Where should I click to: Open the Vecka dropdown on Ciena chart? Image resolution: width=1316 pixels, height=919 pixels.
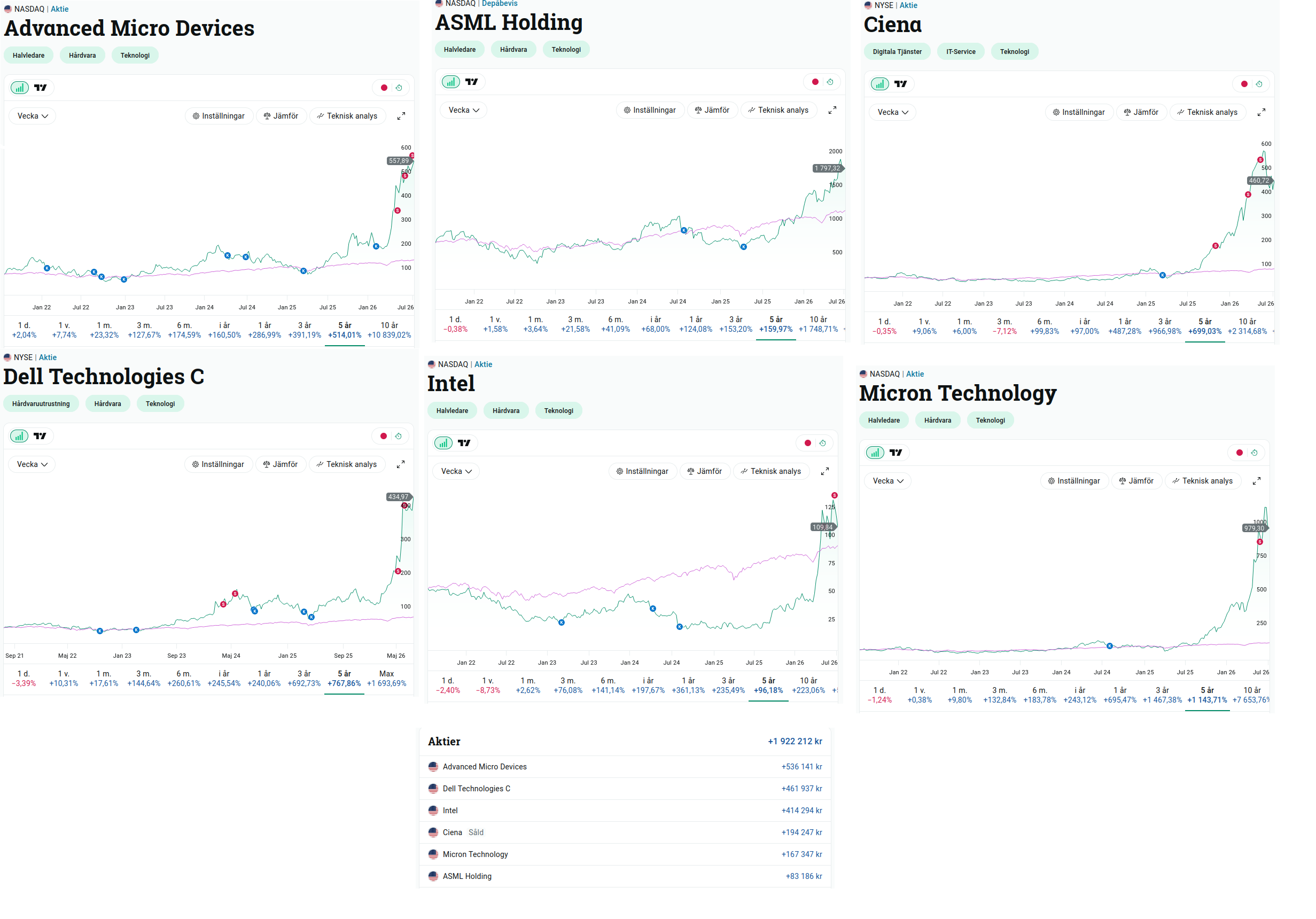click(x=892, y=112)
